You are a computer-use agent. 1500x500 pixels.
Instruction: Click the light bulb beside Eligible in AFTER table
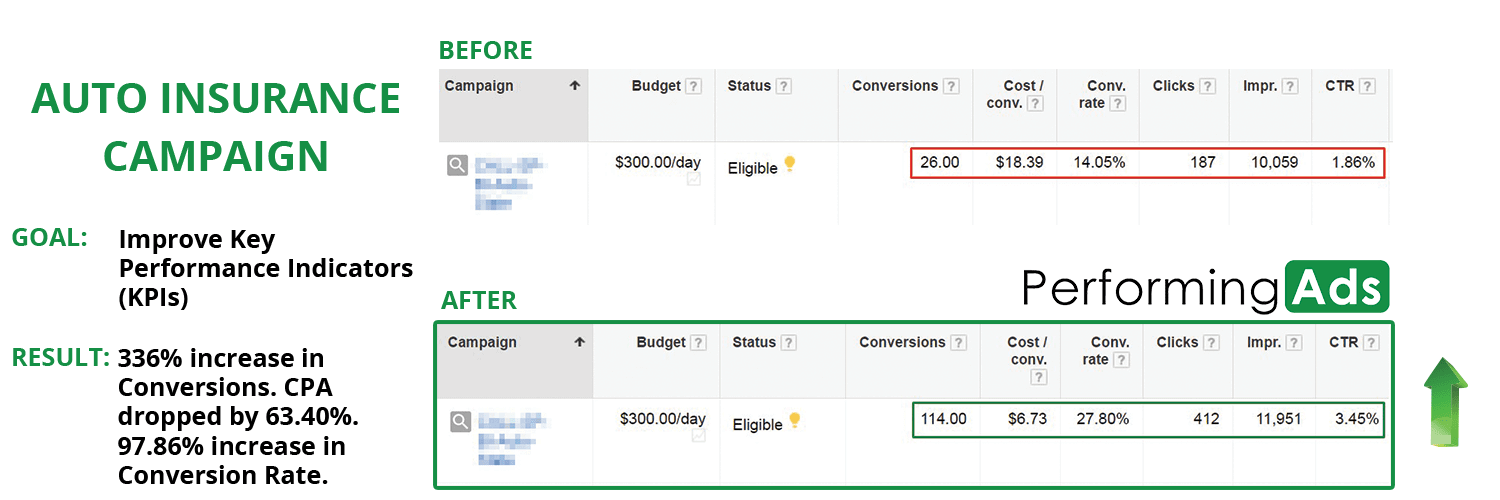795,420
